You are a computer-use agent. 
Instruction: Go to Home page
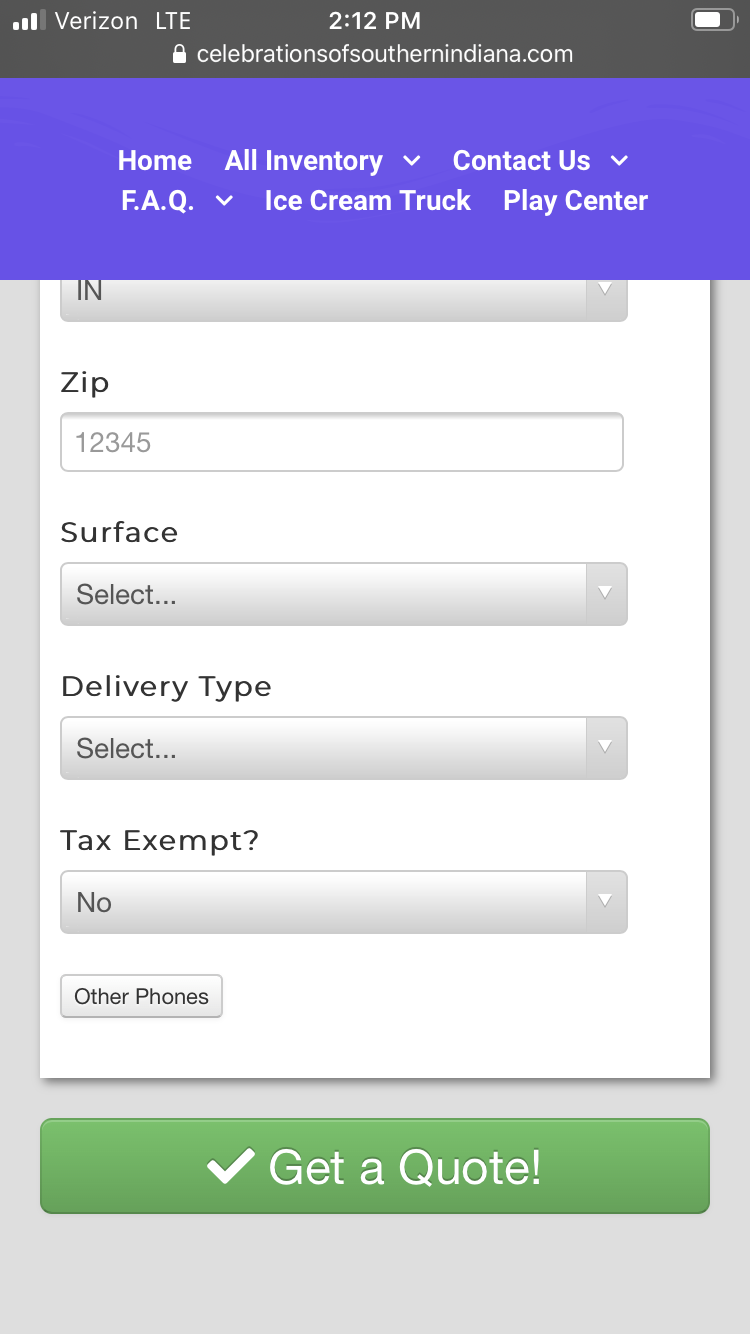tap(155, 161)
